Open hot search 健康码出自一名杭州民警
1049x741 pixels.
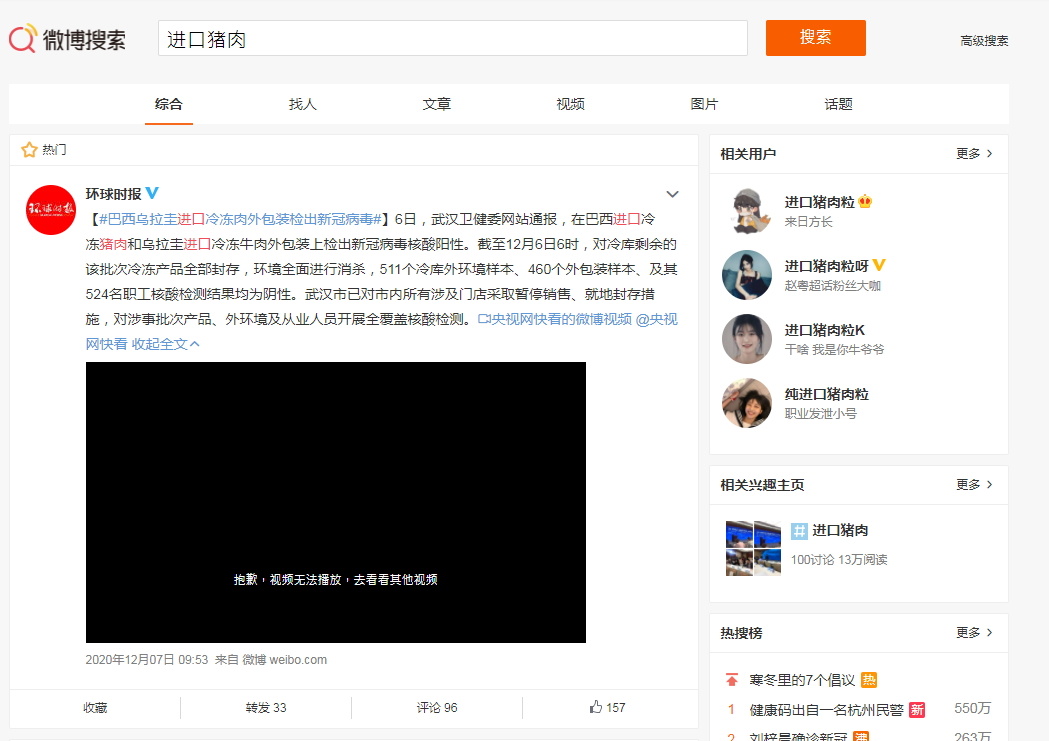click(826, 710)
